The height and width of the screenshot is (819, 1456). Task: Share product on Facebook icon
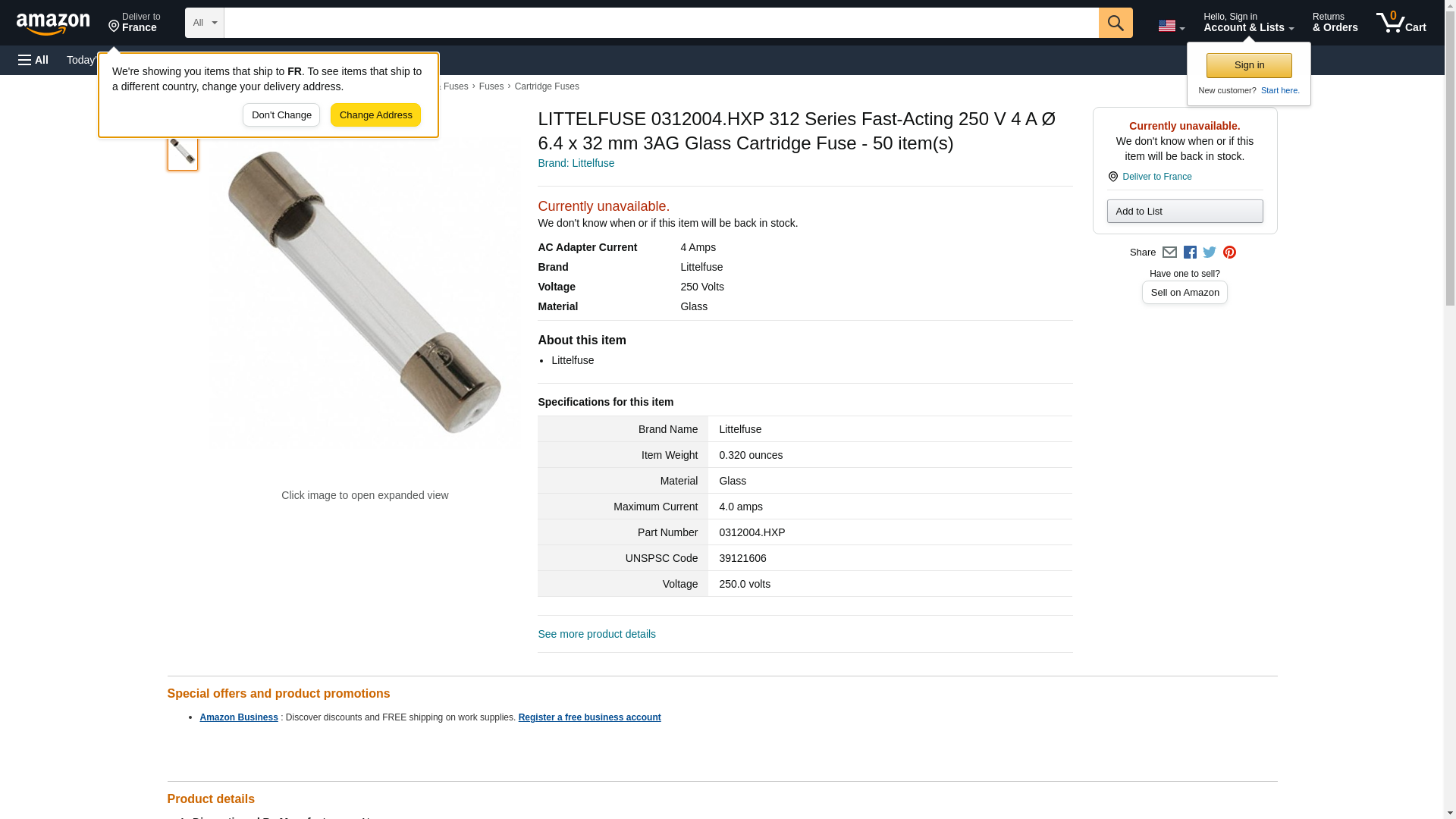tap(1190, 253)
